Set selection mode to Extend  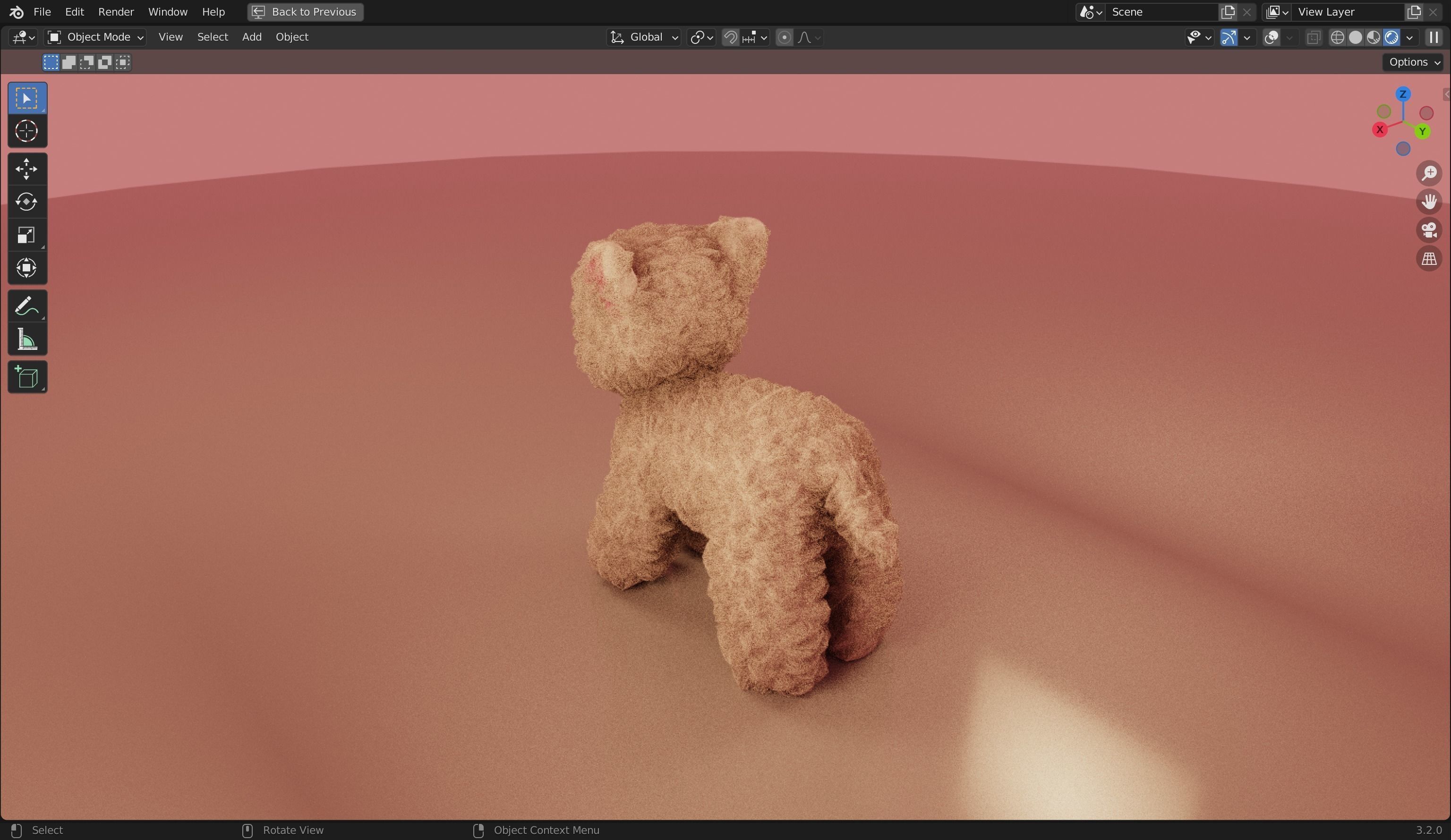click(x=68, y=62)
